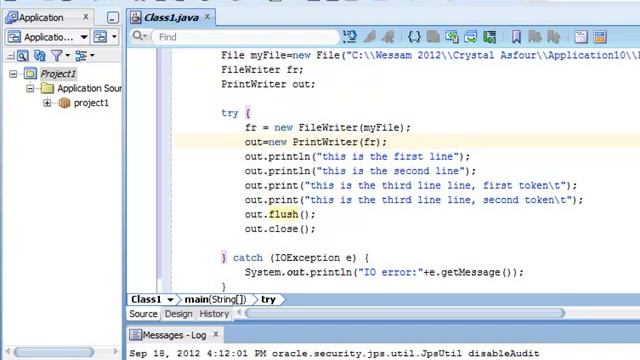640x360 pixels.
Task: Click into the Find text field
Action: (246, 37)
